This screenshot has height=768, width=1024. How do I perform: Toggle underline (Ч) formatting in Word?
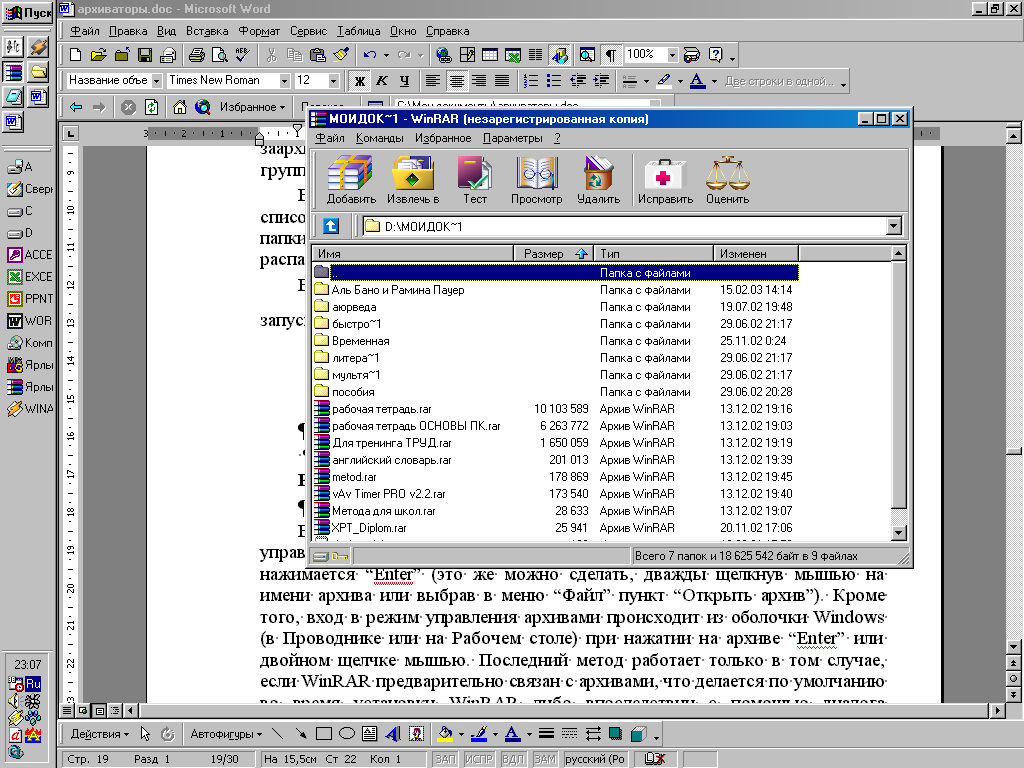tap(403, 81)
